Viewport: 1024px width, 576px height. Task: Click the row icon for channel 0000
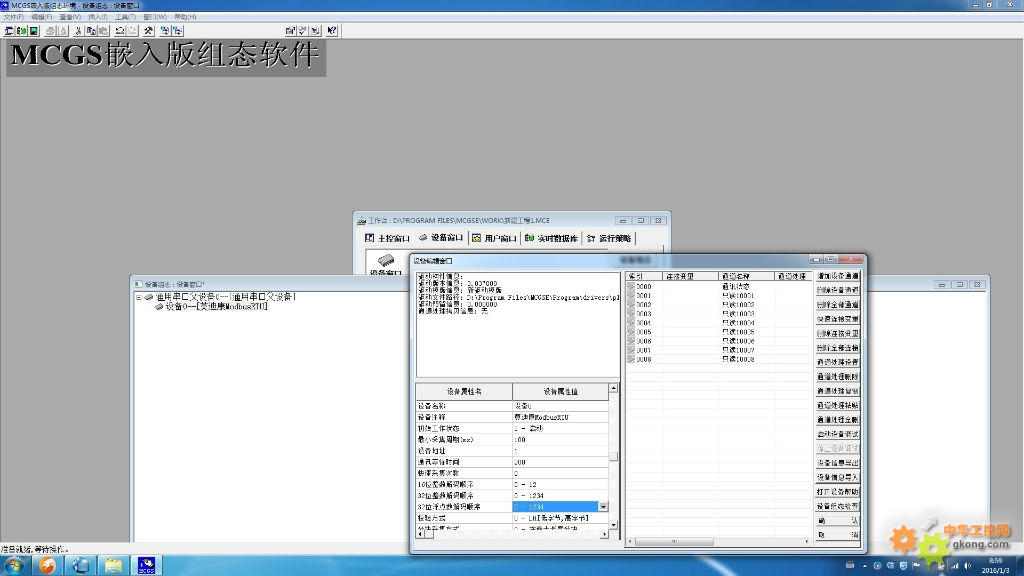(x=631, y=286)
